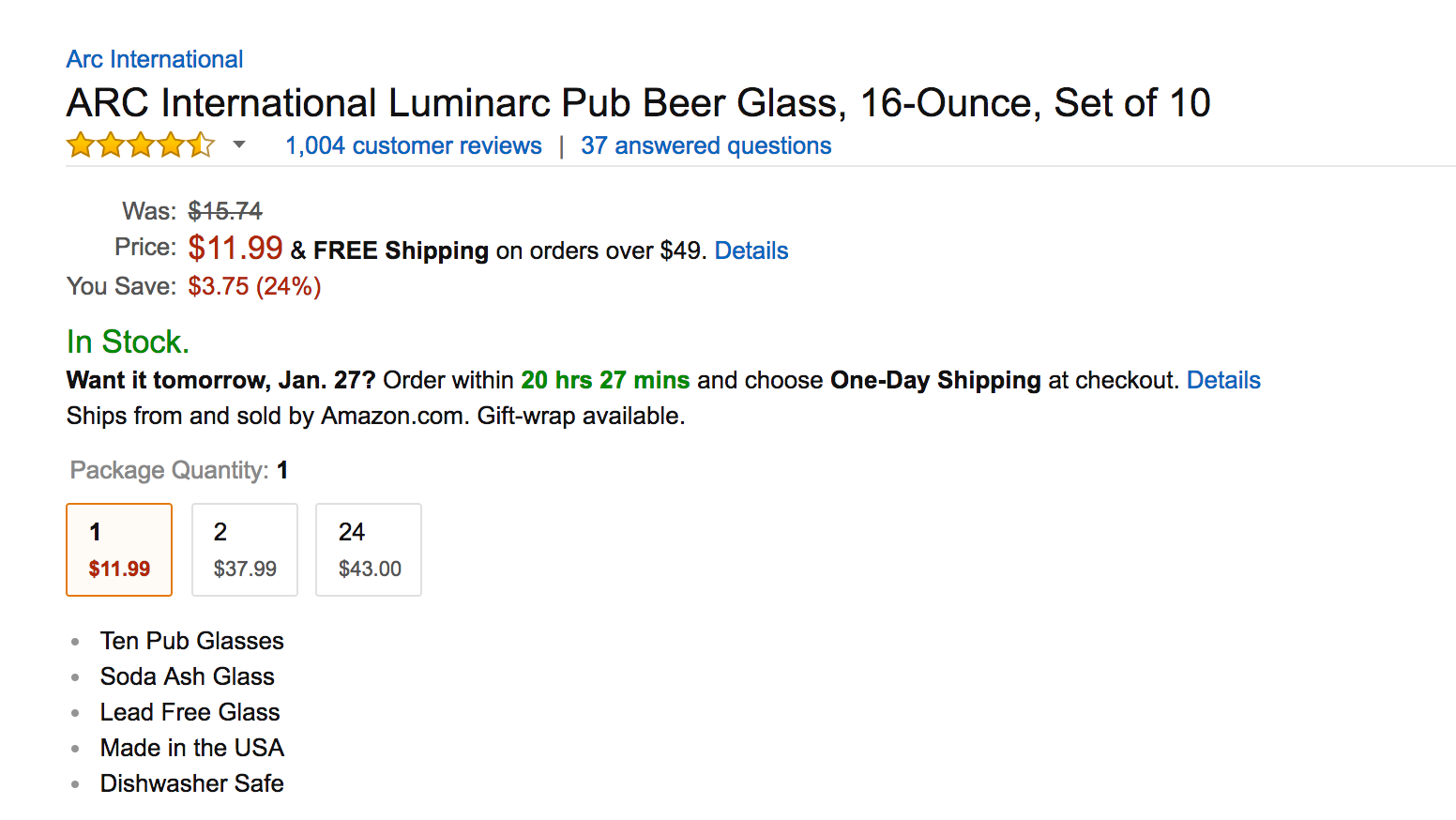
Task: Click the star rating icons
Action: [140, 145]
